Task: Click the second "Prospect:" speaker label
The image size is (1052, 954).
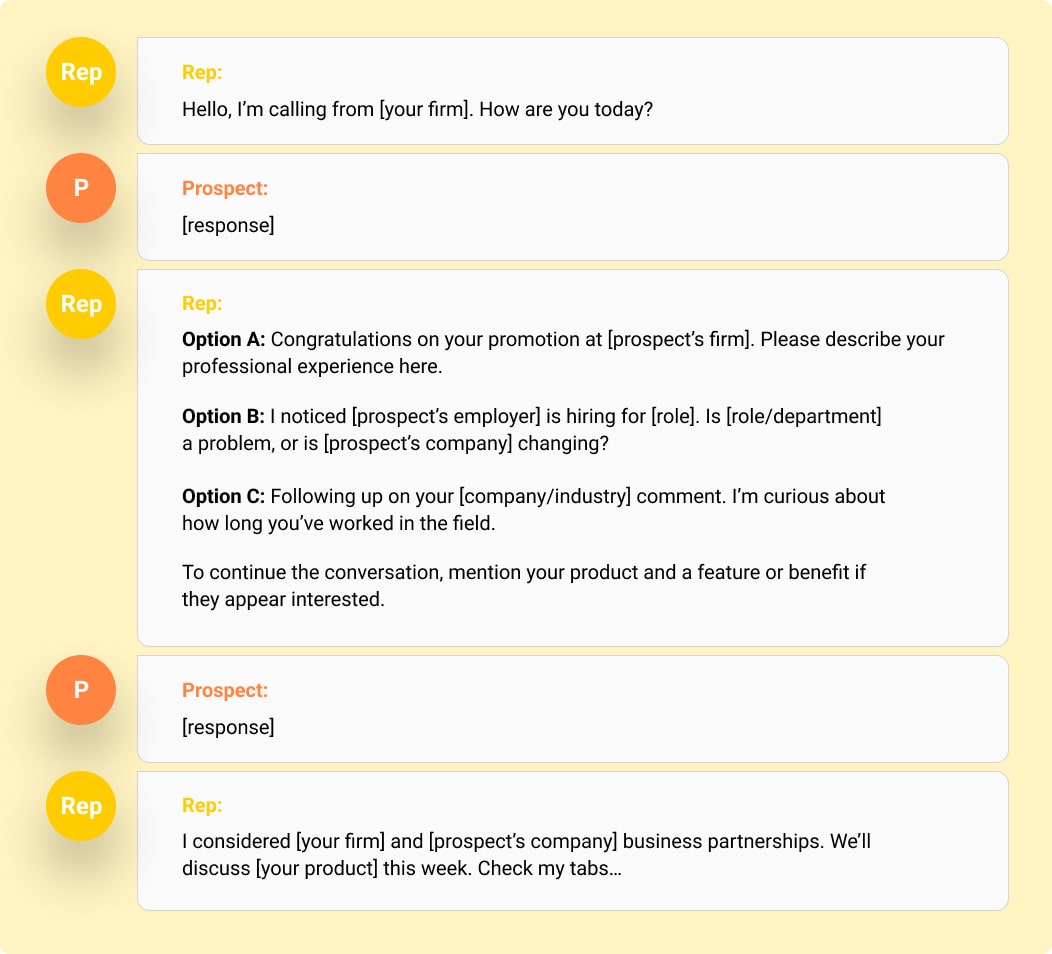Action: (x=225, y=690)
